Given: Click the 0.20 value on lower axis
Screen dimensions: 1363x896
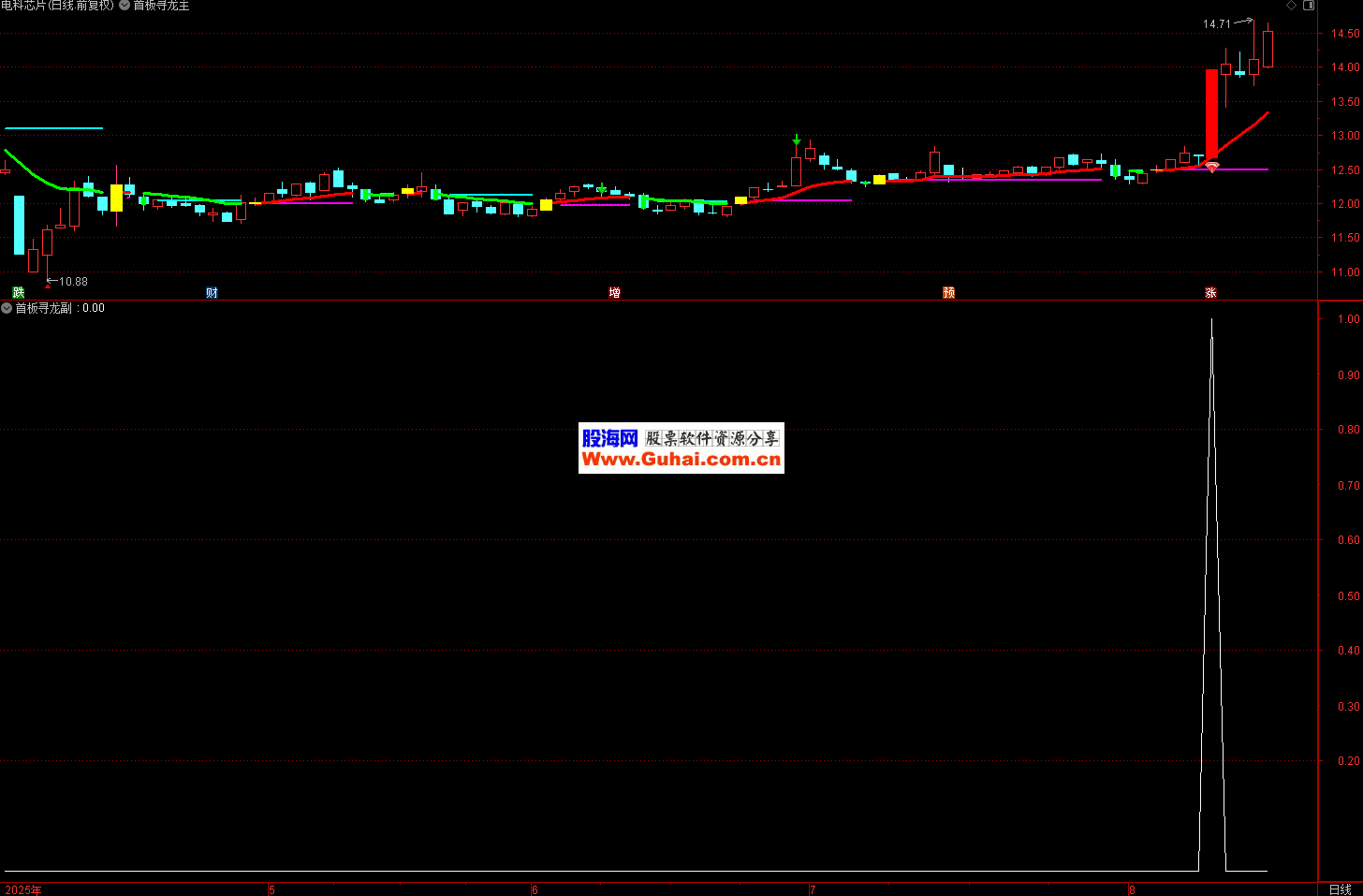Looking at the screenshot, I should point(1348,761).
